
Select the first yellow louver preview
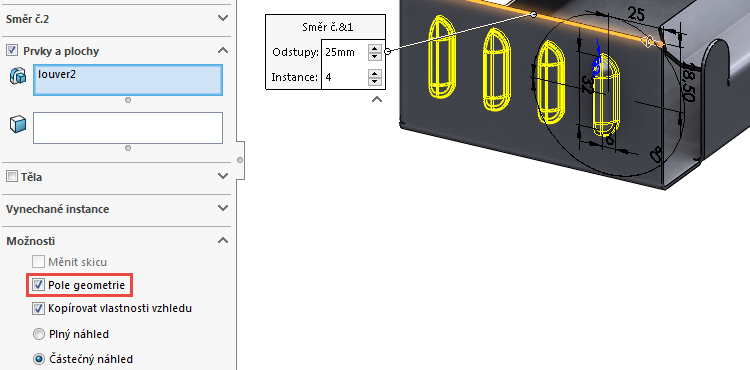click(441, 57)
